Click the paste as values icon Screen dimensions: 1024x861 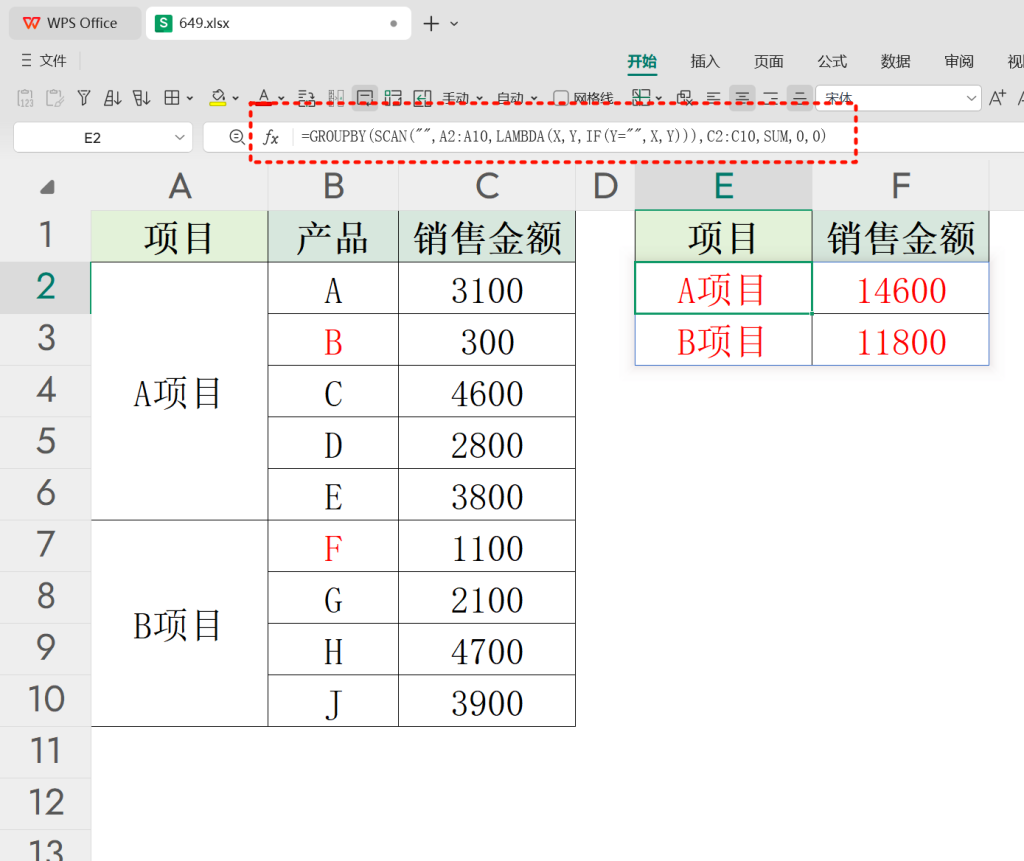click(x=25, y=98)
